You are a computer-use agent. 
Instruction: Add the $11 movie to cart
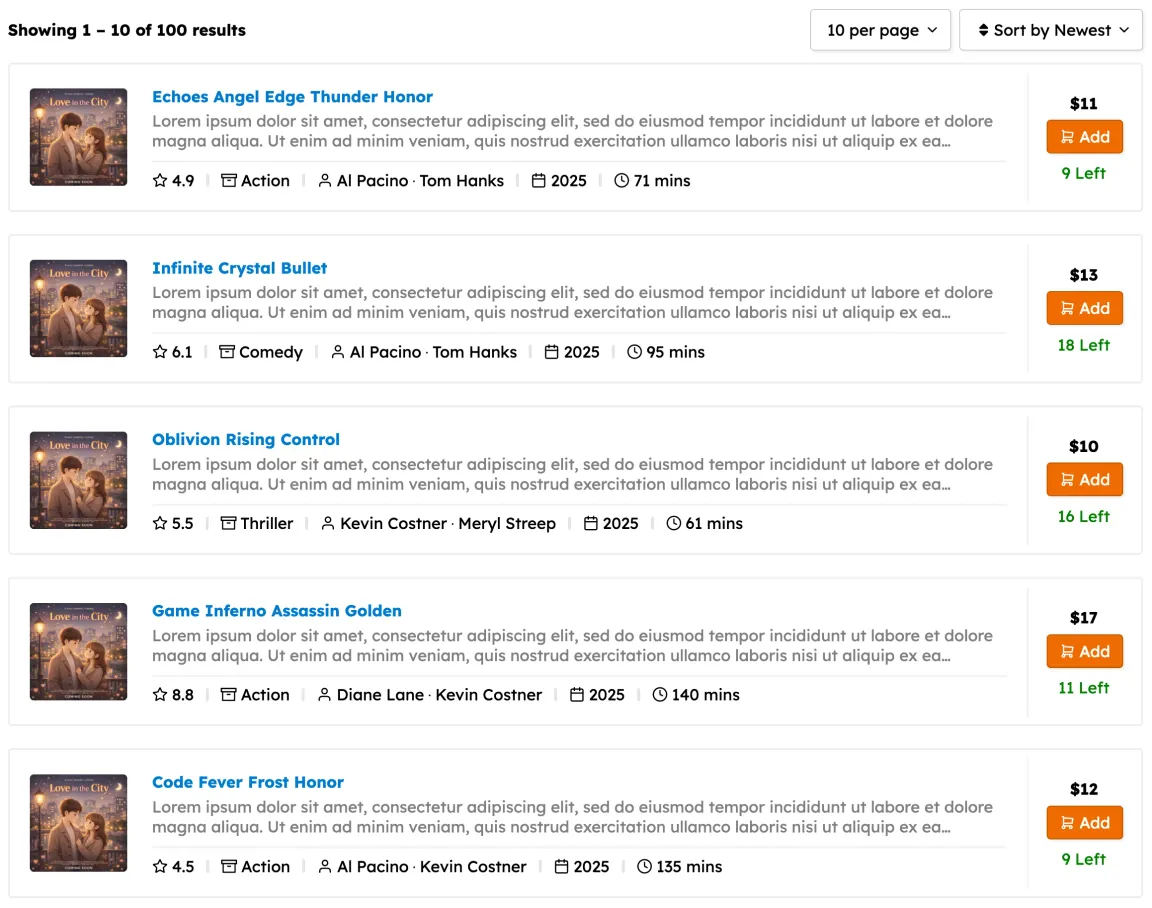(1084, 137)
